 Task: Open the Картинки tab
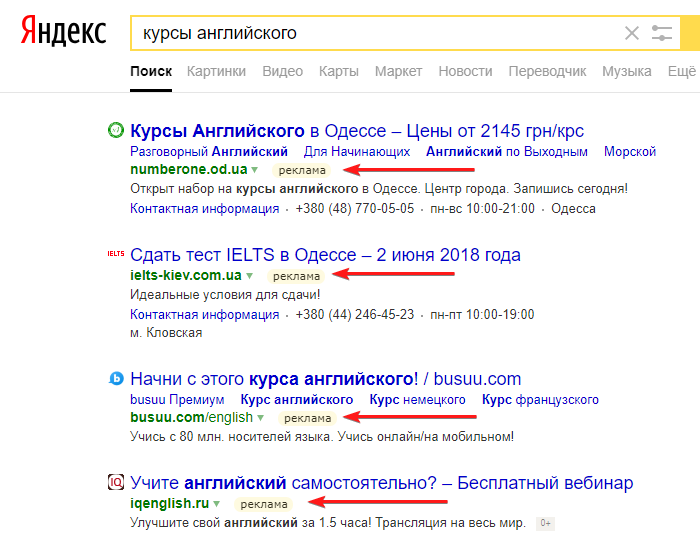(216, 71)
